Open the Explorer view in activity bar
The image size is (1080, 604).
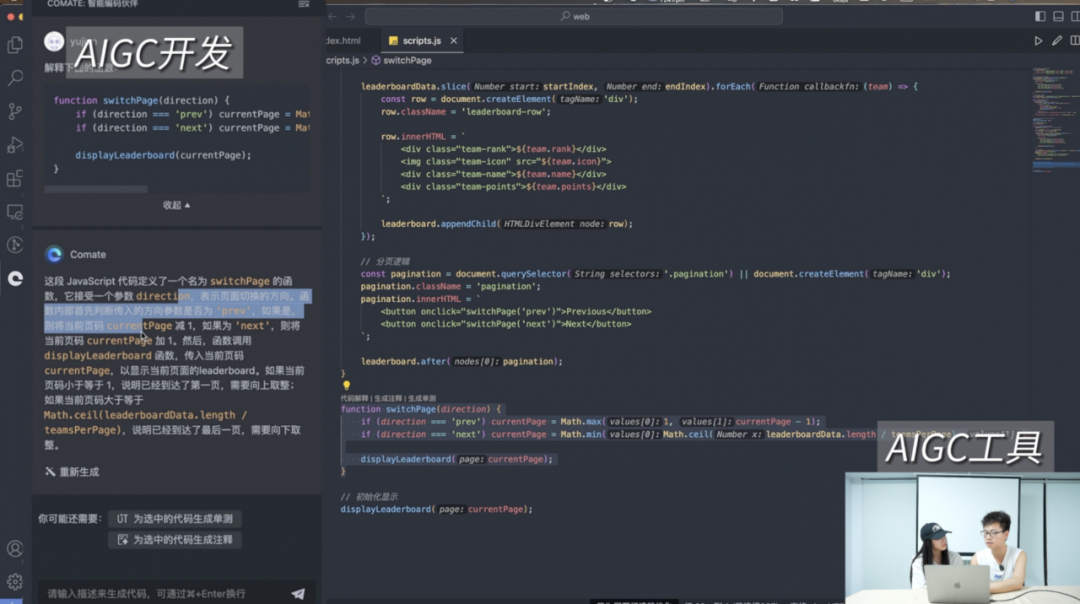coord(15,45)
